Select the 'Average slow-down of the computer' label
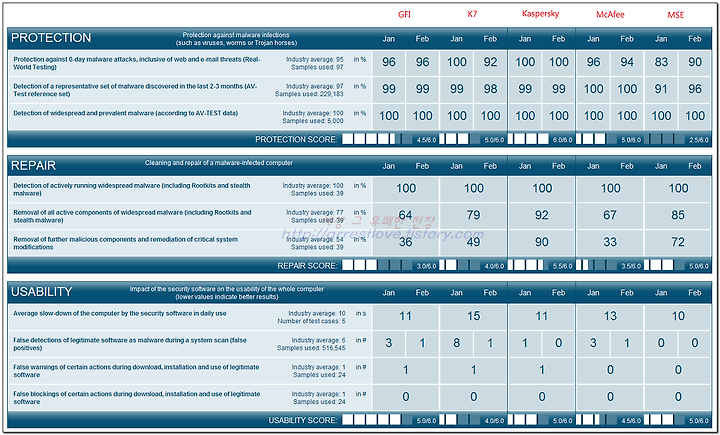Viewport: 720px width, 435px height. 120,313
